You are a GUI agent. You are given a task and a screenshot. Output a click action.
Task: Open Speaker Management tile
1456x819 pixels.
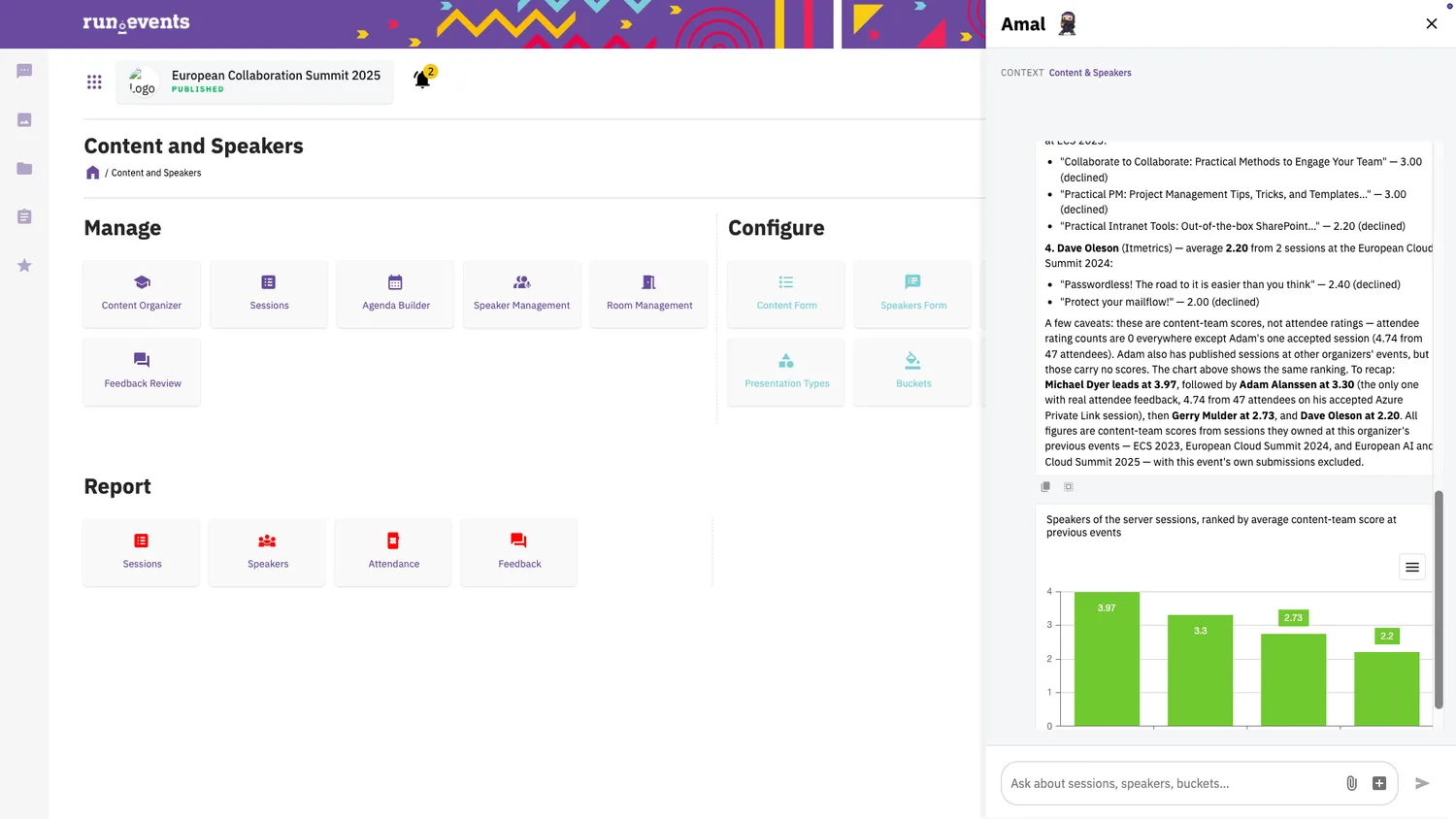click(522, 294)
